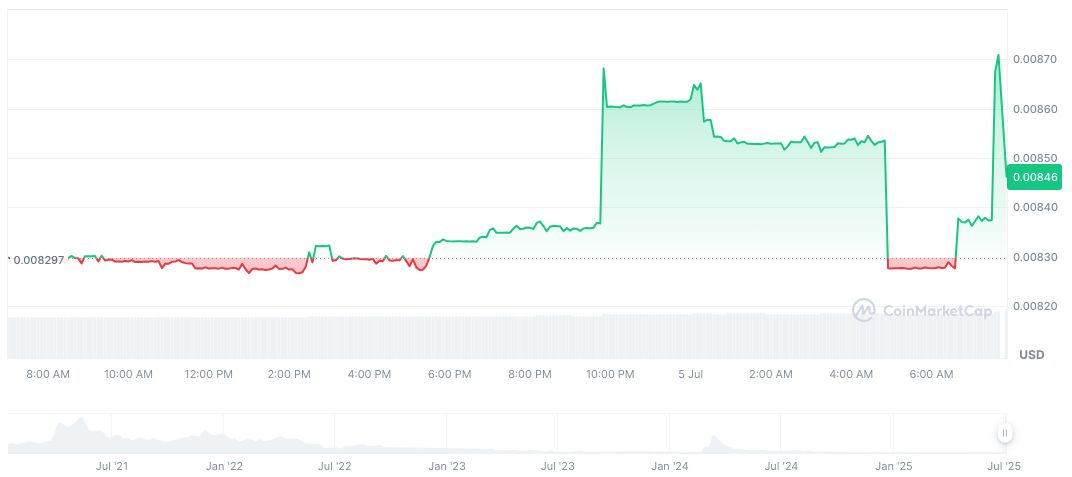
Task: Click the green 0.00846 current price tag
Action: click(x=1033, y=177)
